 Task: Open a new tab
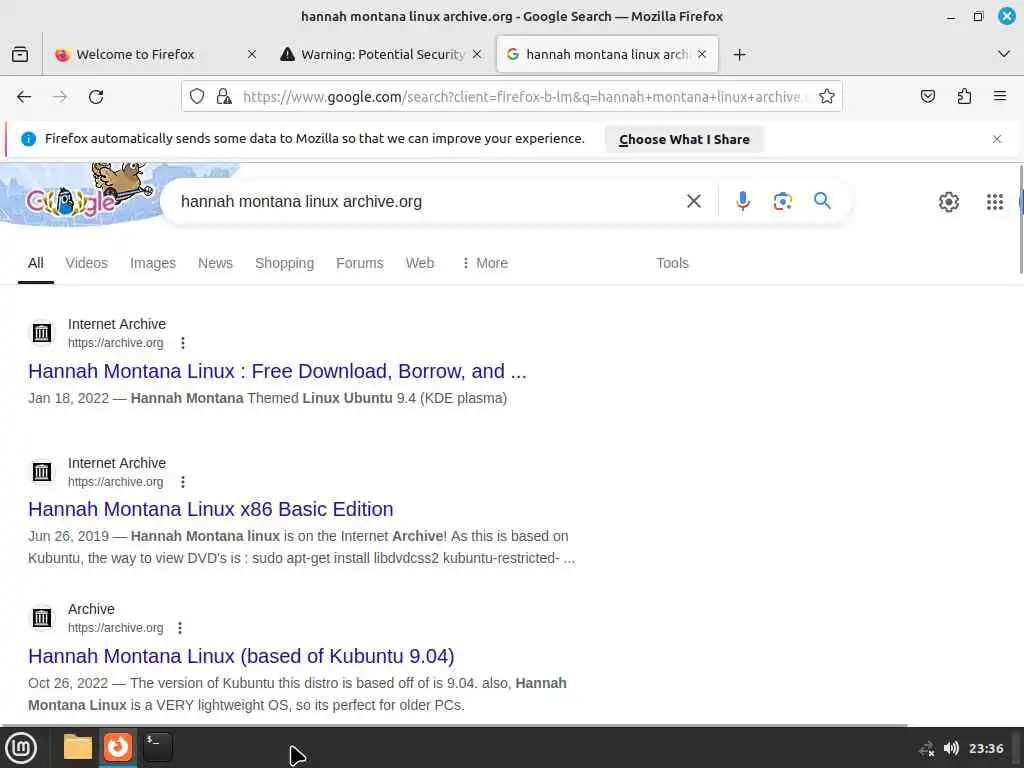pos(739,54)
